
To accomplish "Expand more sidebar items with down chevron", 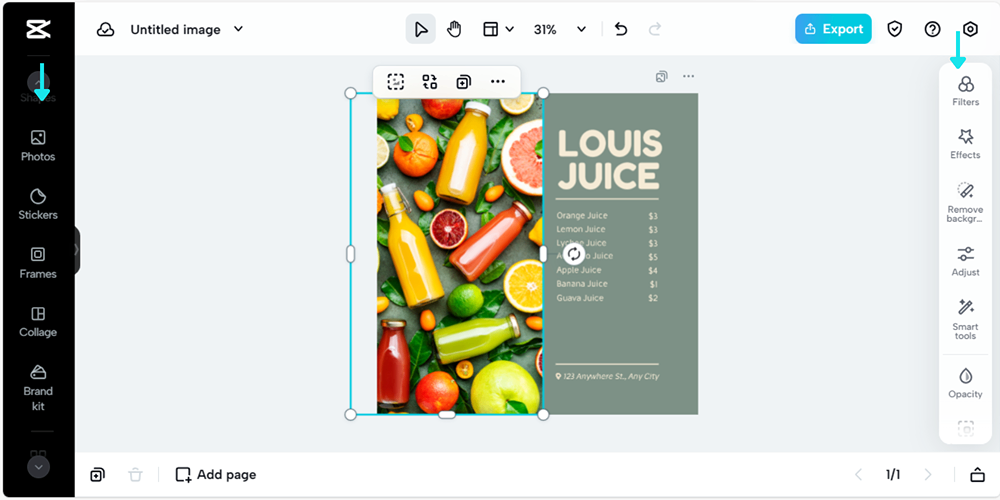I will 38,467.
